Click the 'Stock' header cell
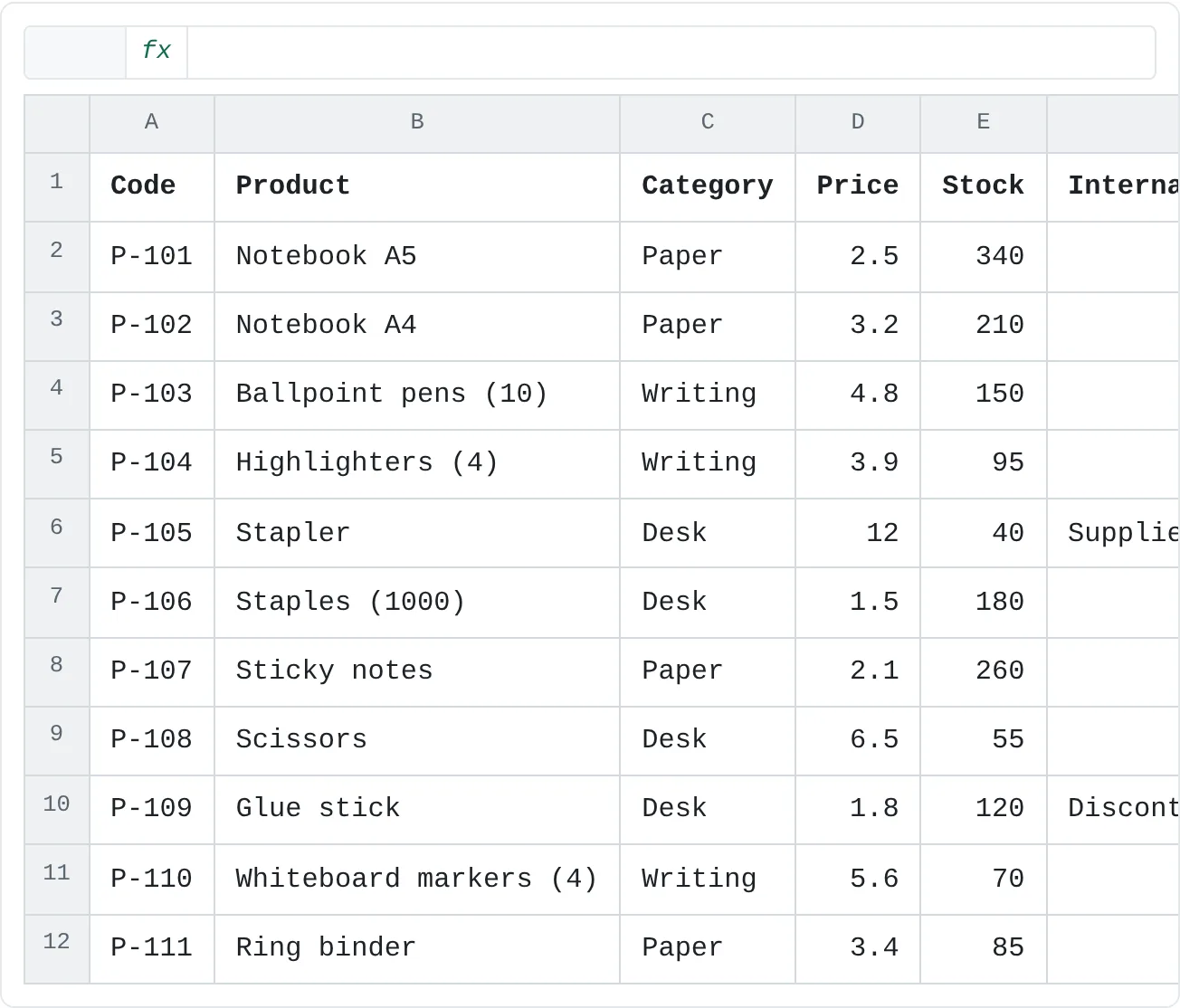 tap(984, 187)
